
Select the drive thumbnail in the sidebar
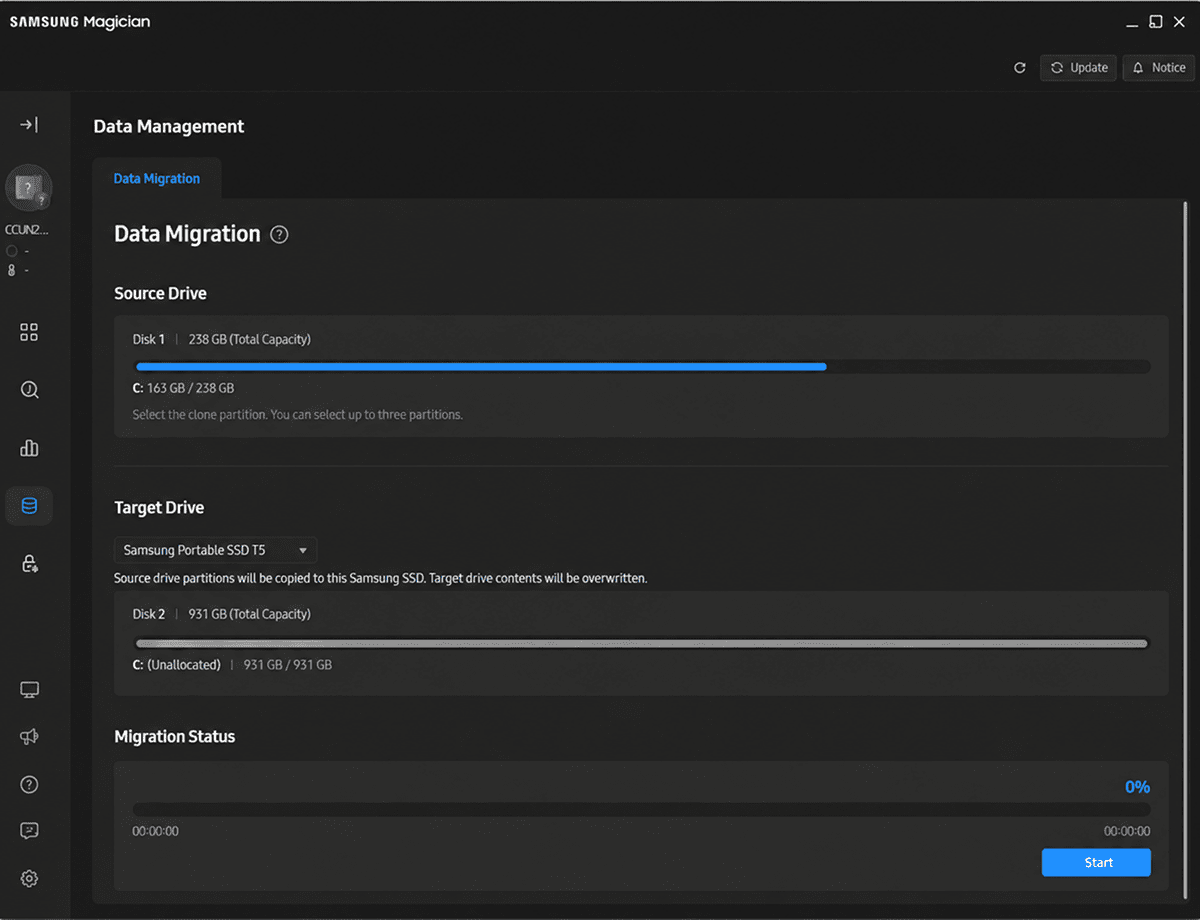pyautogui.click(x=29, y=188)
